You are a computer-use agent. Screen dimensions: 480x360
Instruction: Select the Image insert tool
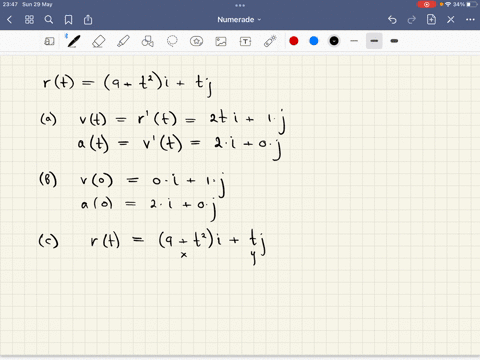click(221, 41)
